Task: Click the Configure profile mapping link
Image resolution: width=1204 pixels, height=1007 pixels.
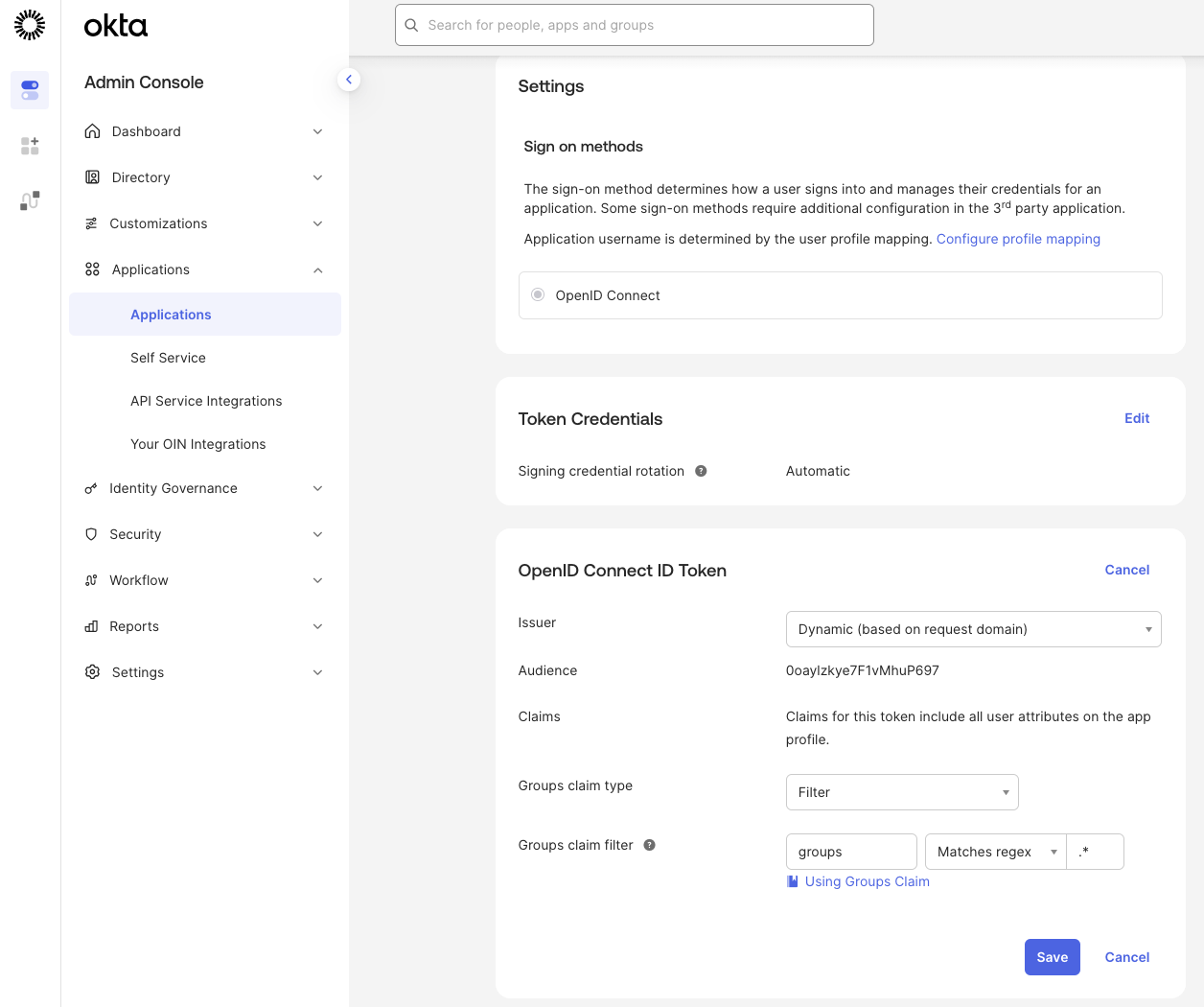Action: pos(1018,239)
